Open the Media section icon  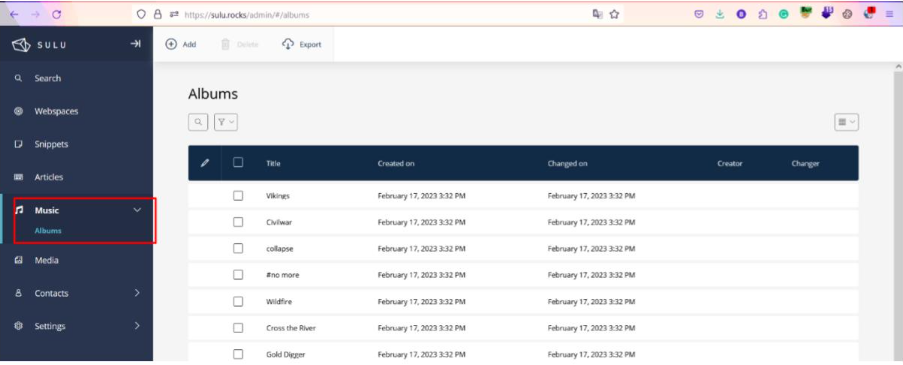pos(18,260)
